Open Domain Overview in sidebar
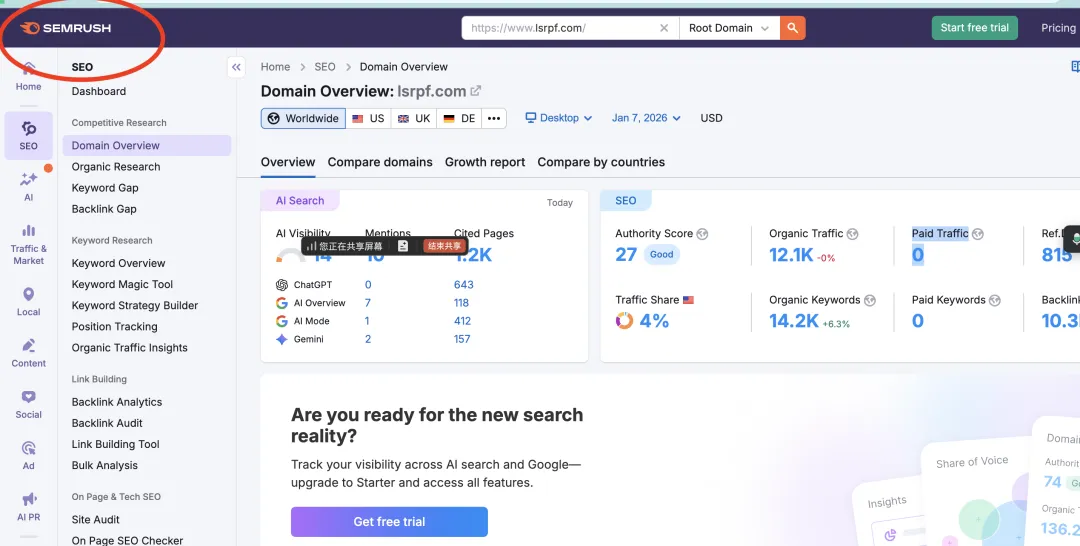The width and height of the screenshot is (1080, 546). [x=147, y=145]
